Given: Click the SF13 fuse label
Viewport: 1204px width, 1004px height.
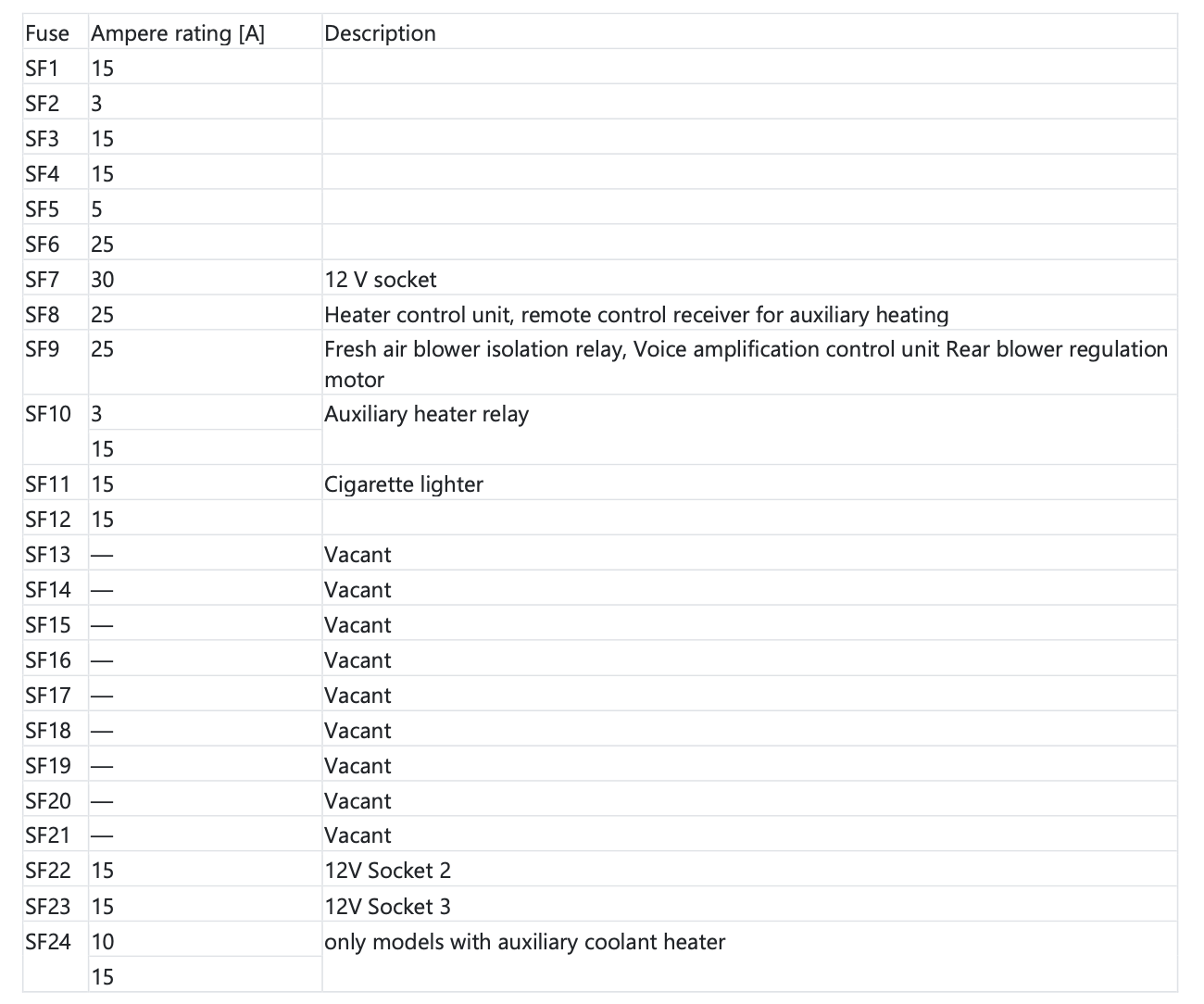Looking at the screenshot, I should (x=47, y=555).
